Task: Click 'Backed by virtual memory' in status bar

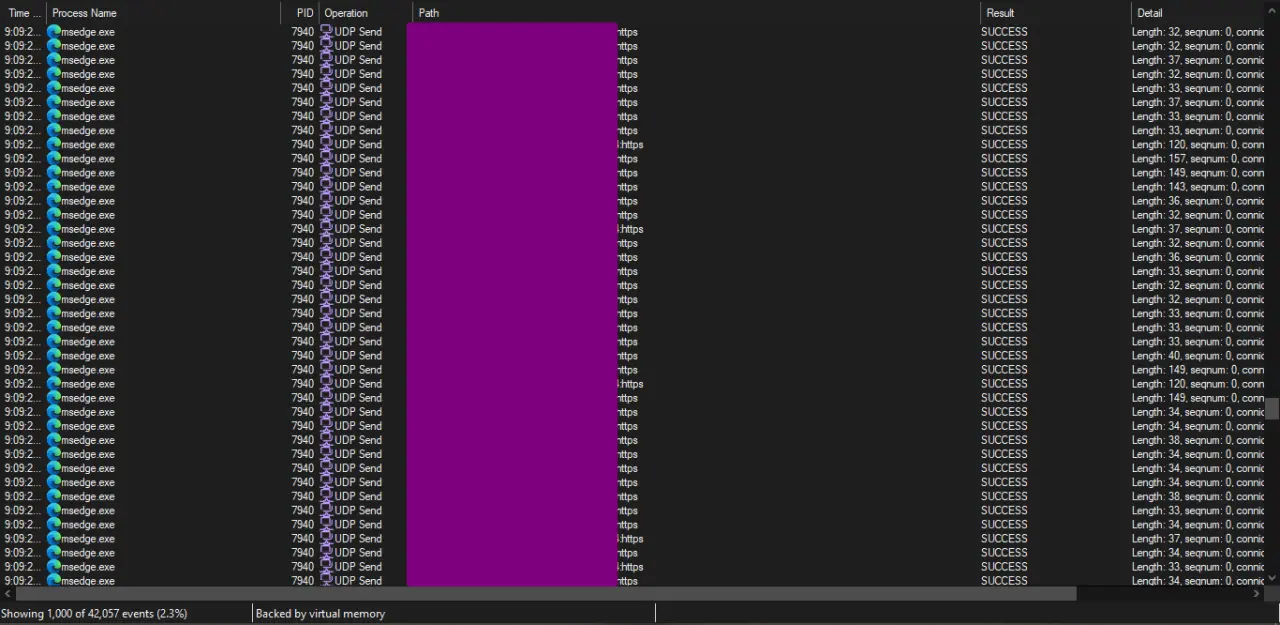Action: [320, 613]
